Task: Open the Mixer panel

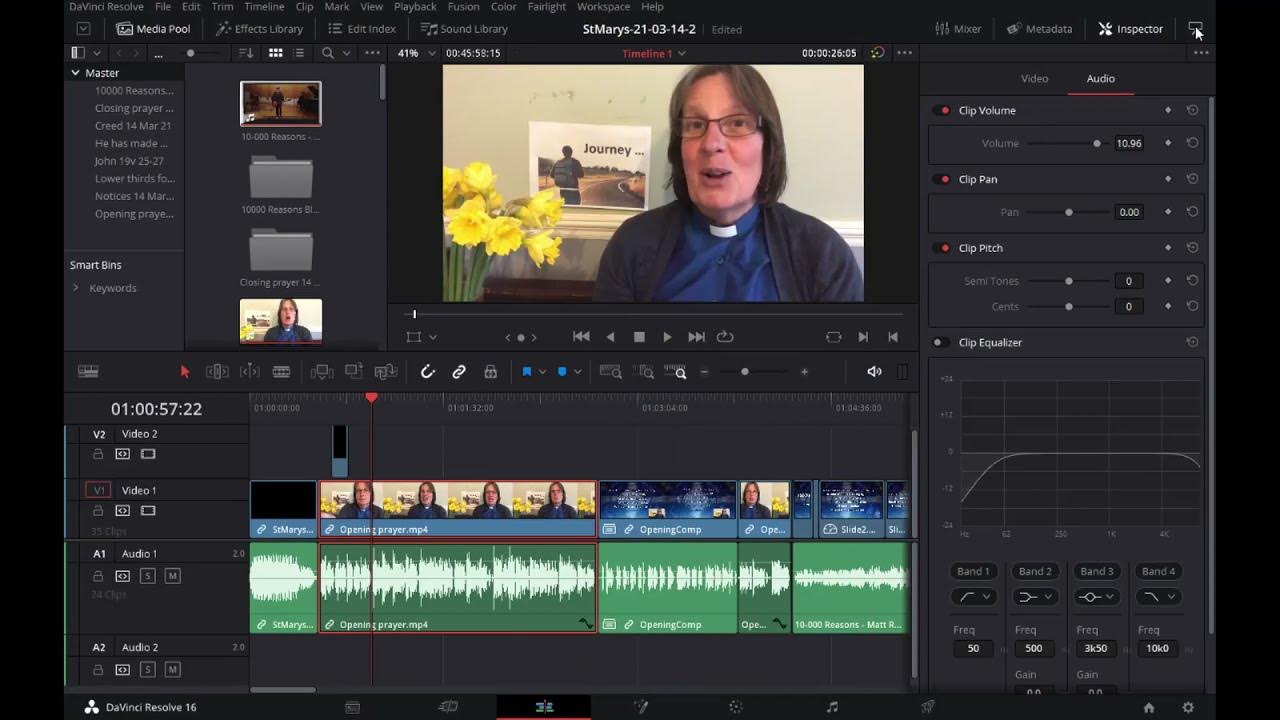Action: click(958, 29)
